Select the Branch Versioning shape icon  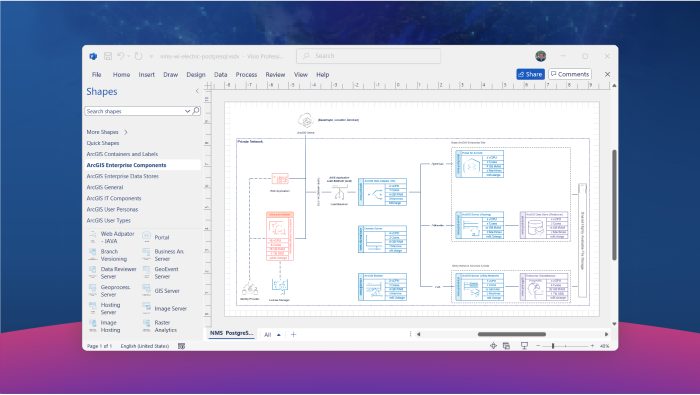92,255
